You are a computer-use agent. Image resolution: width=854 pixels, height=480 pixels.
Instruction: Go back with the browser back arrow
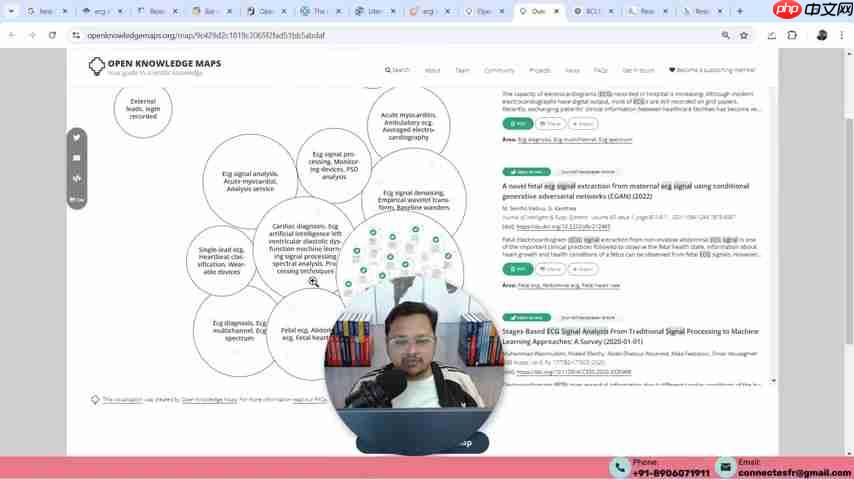tap(12, 35)
